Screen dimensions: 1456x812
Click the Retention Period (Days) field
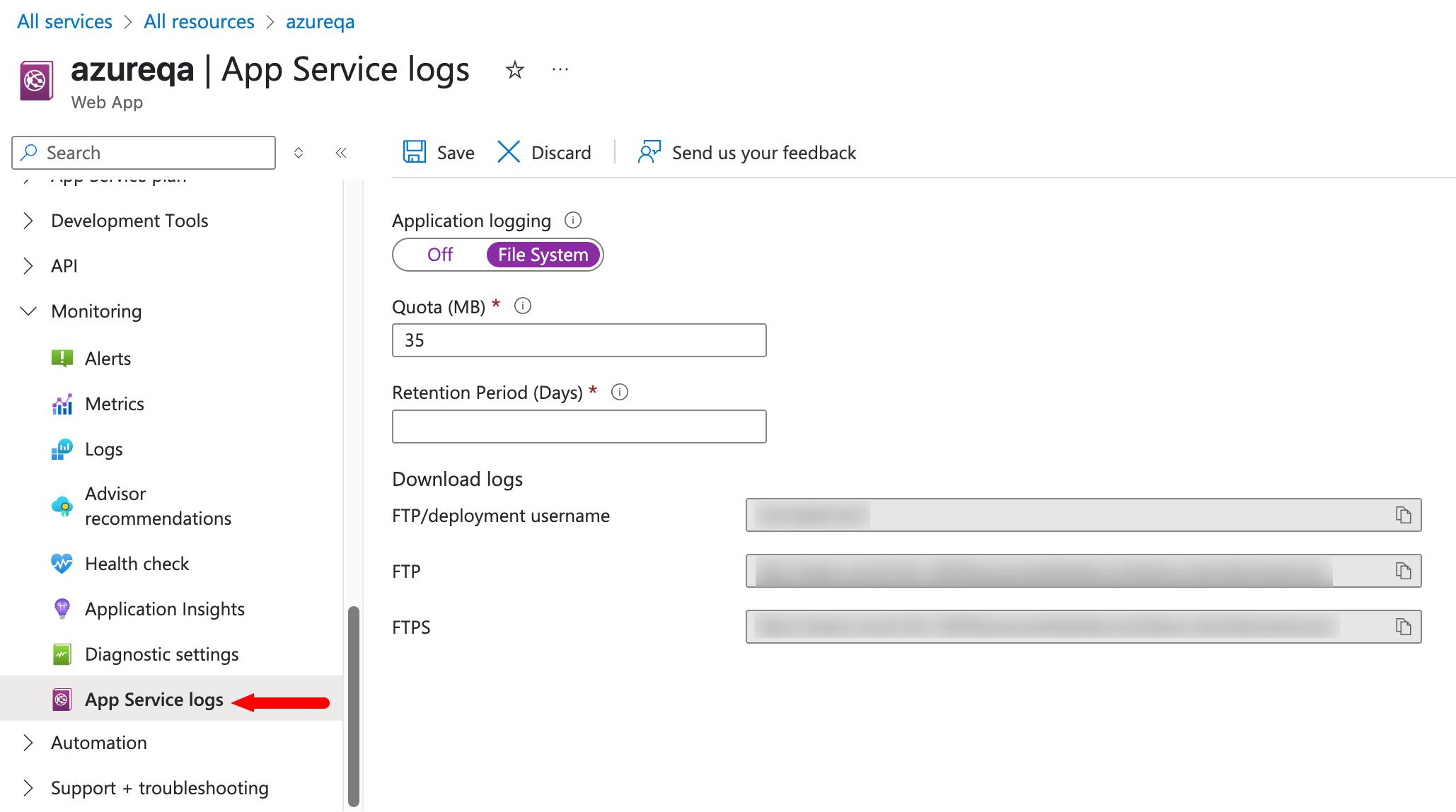579,427
